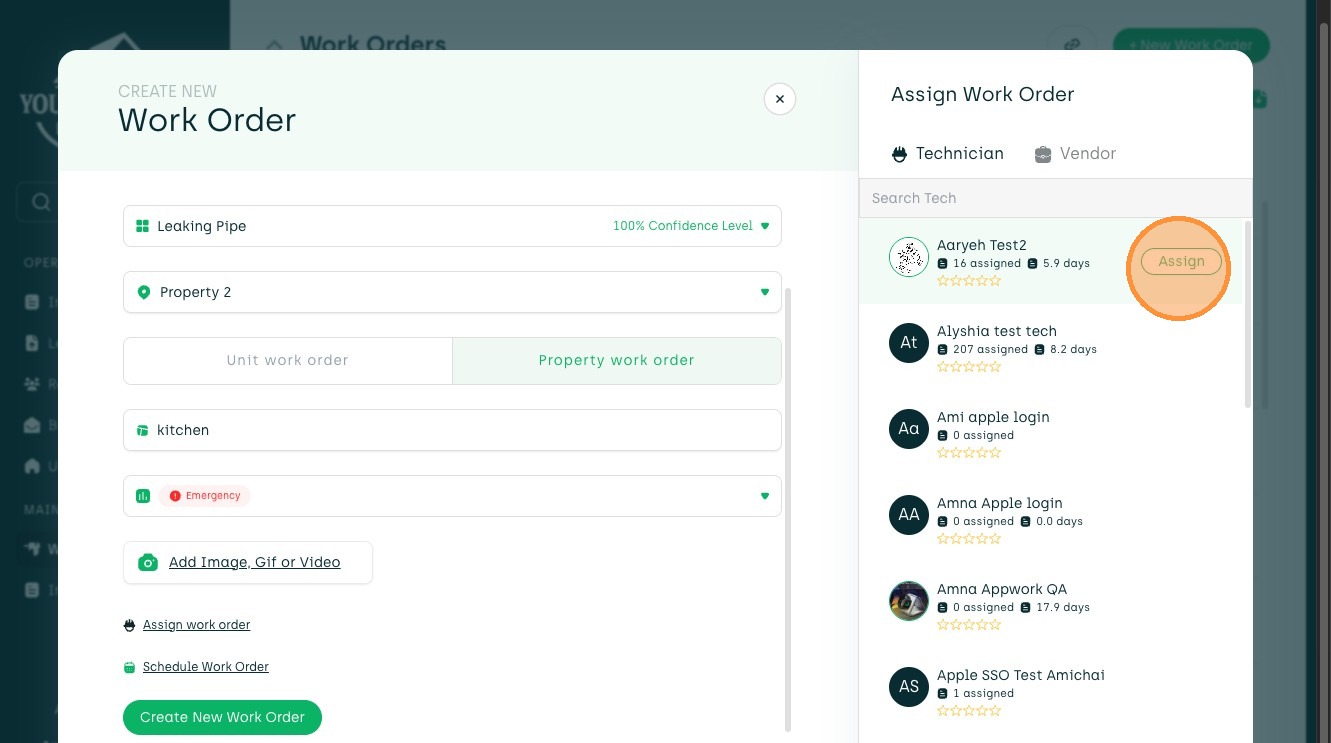Click the hard hat Technician icon

[x=899, y=154]
